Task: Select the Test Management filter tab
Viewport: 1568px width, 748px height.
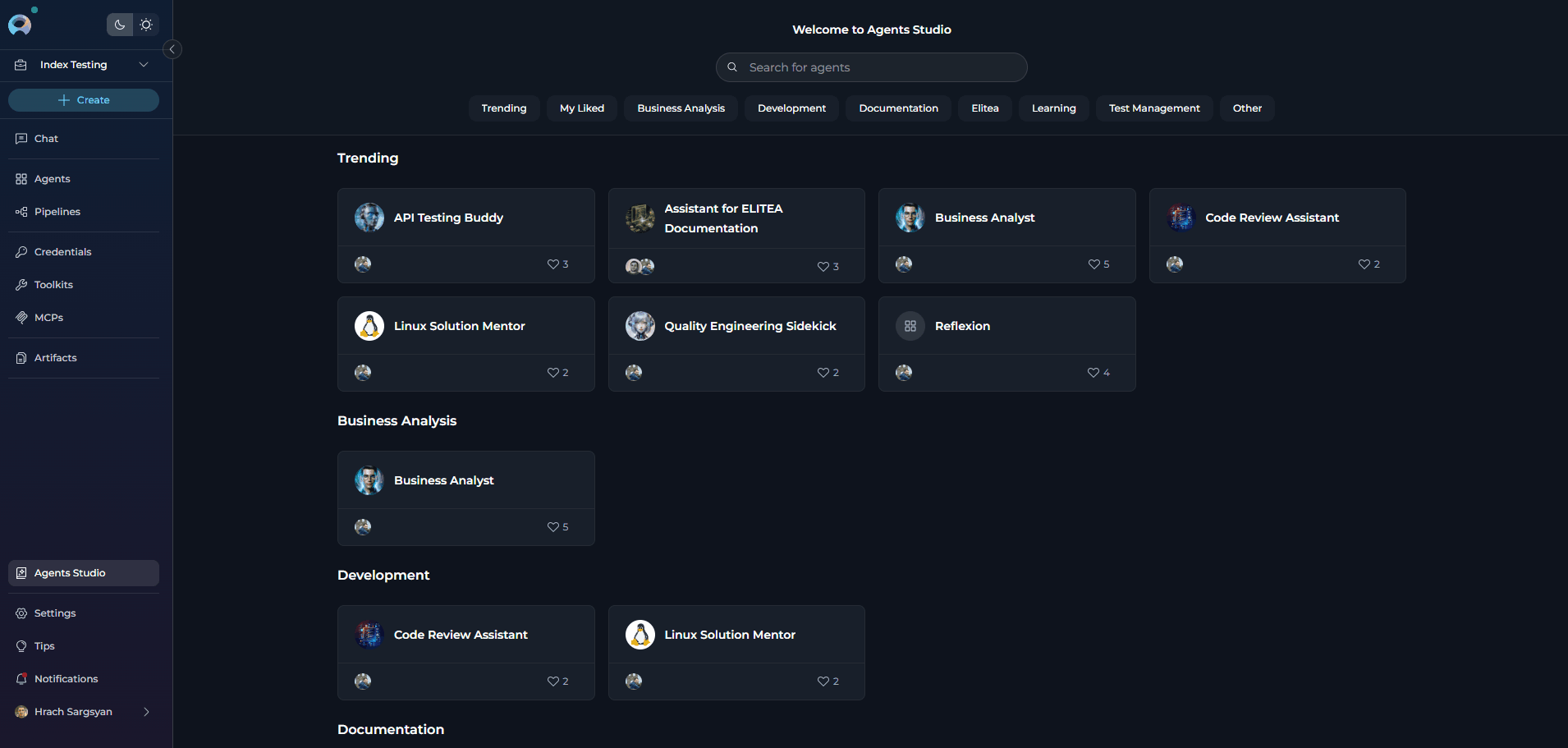Action: (1153, 108)
